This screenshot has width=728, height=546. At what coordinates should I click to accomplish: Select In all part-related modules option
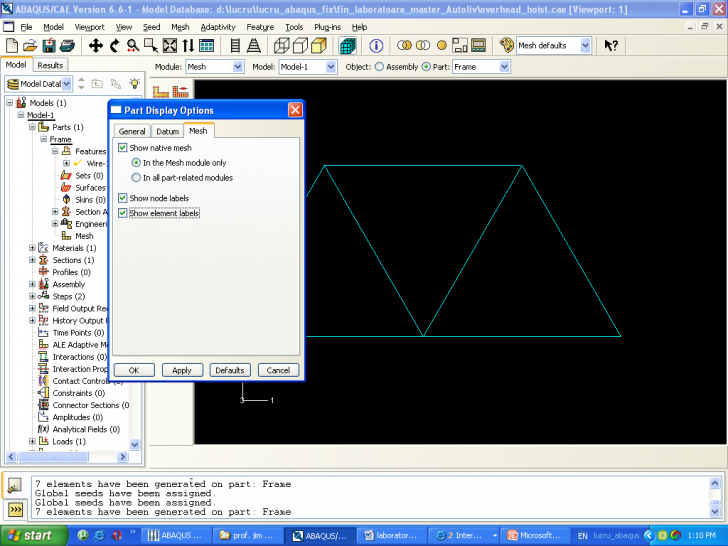click(x=137, y=178)
